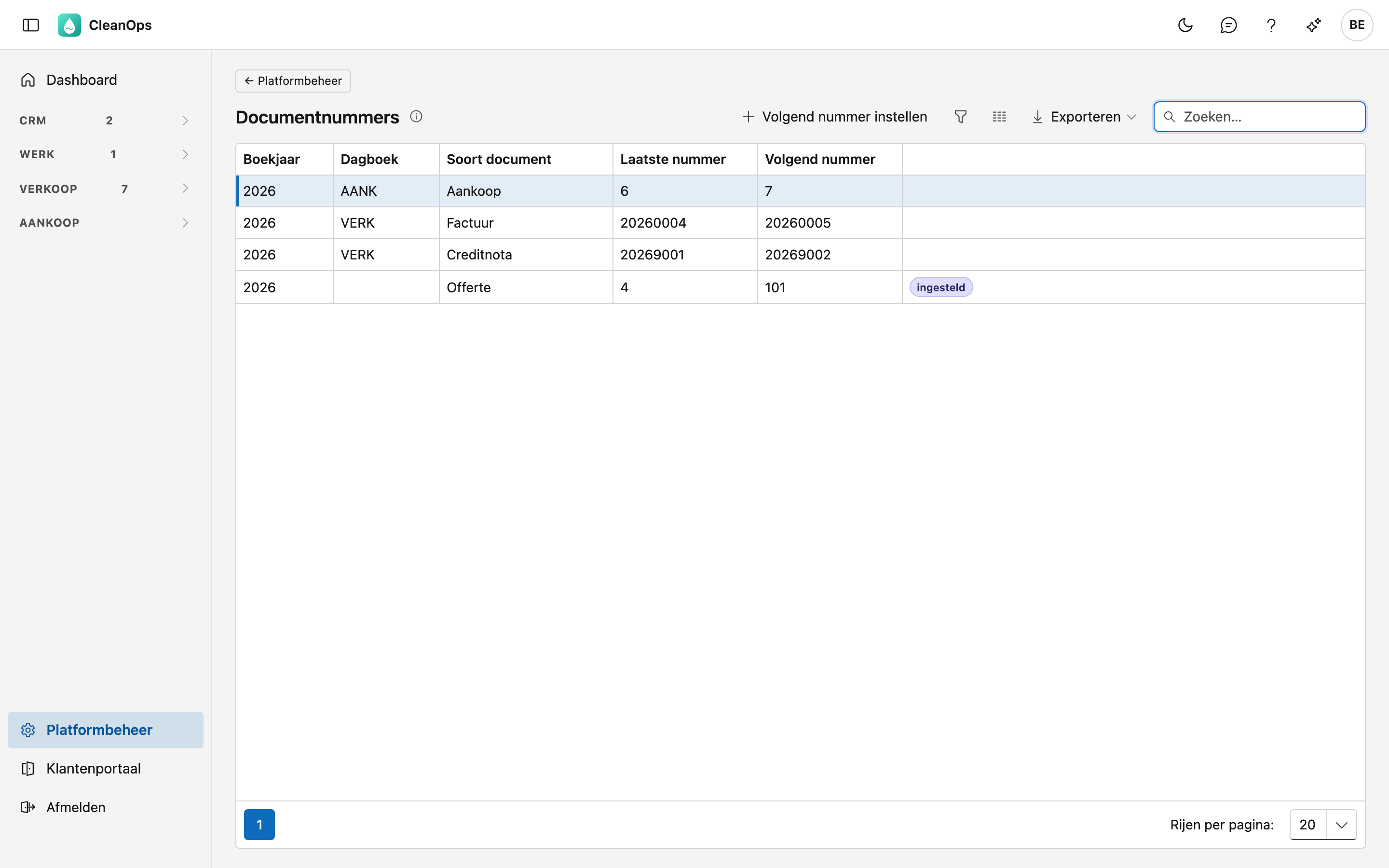
Task: Expand the CRM sidebar section
Action: (106, 120)
